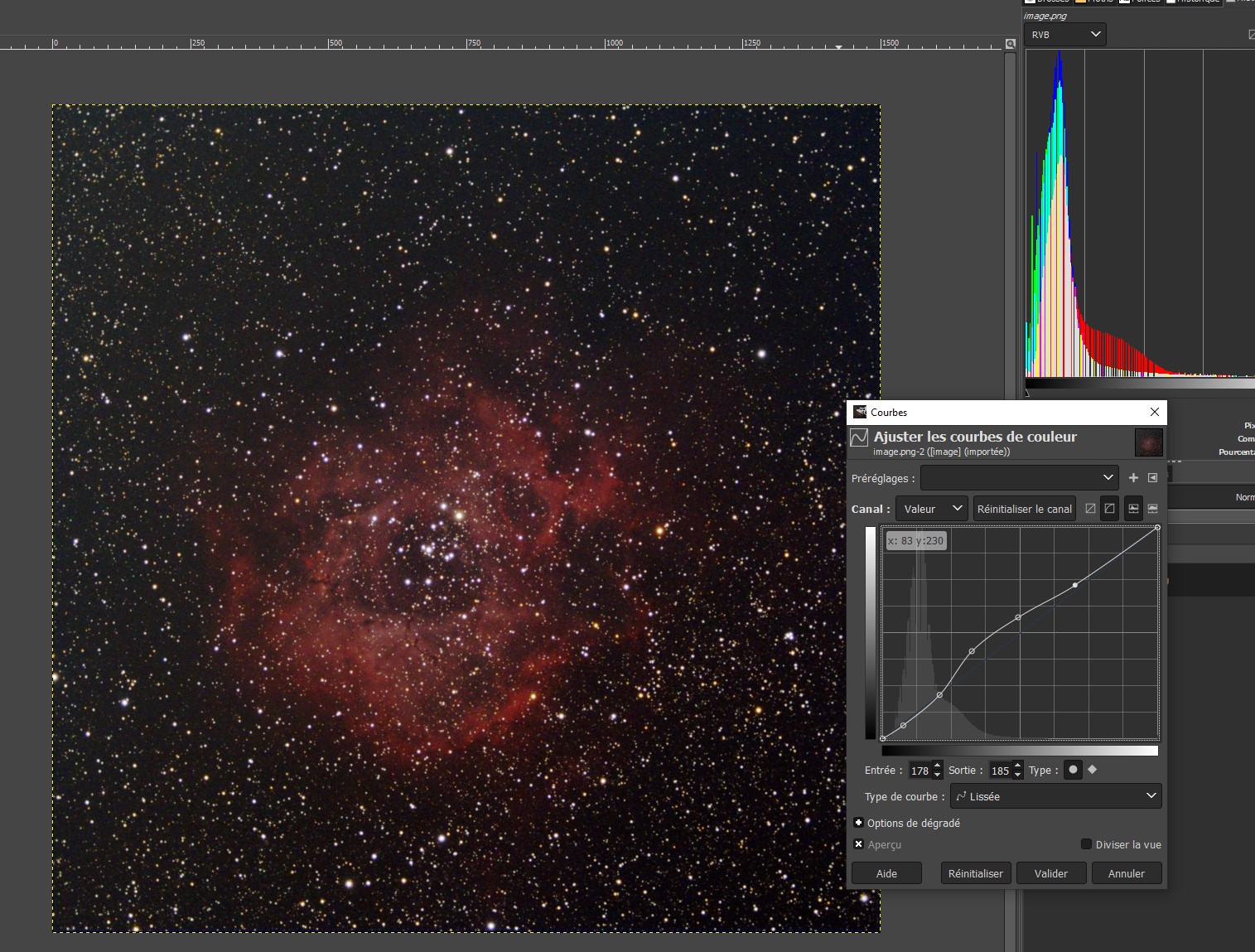This screenshot has width=1255, height=952.
Task: Click the Réinitialiser button beside Aide
Action: point(975,873)
